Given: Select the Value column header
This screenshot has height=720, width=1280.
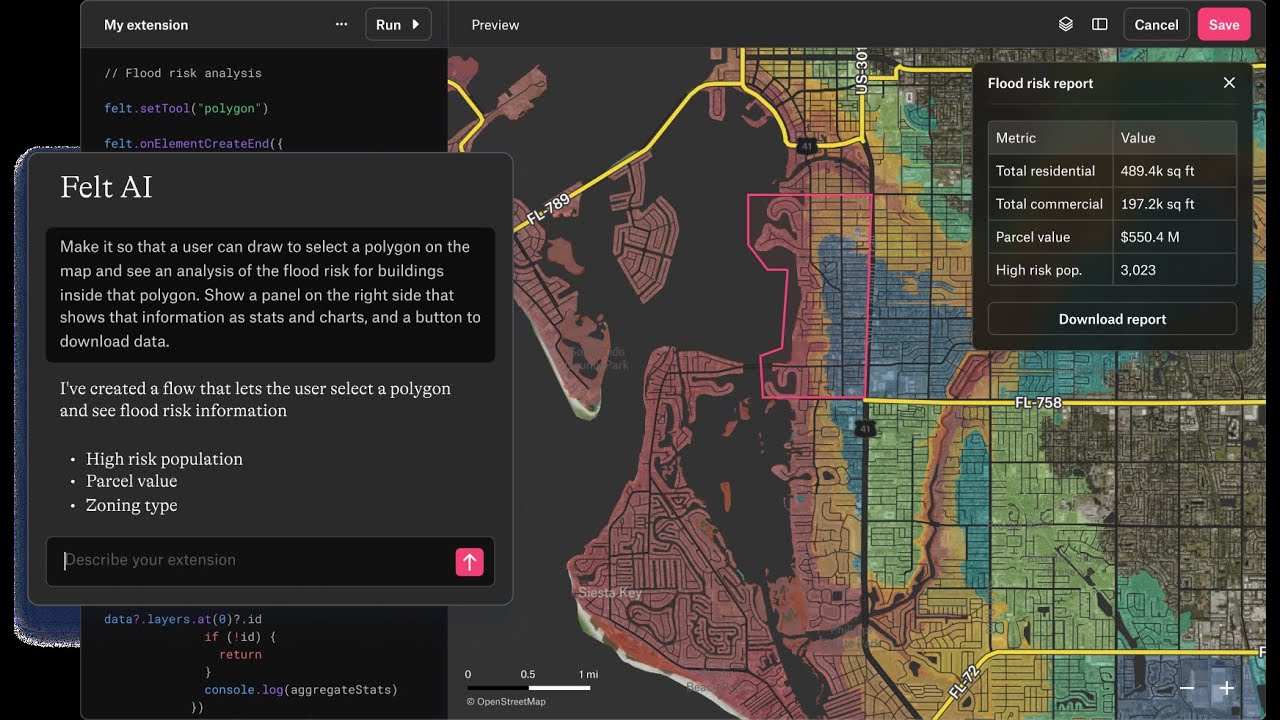Looking at the screenshot, I should click(1175, 138).
